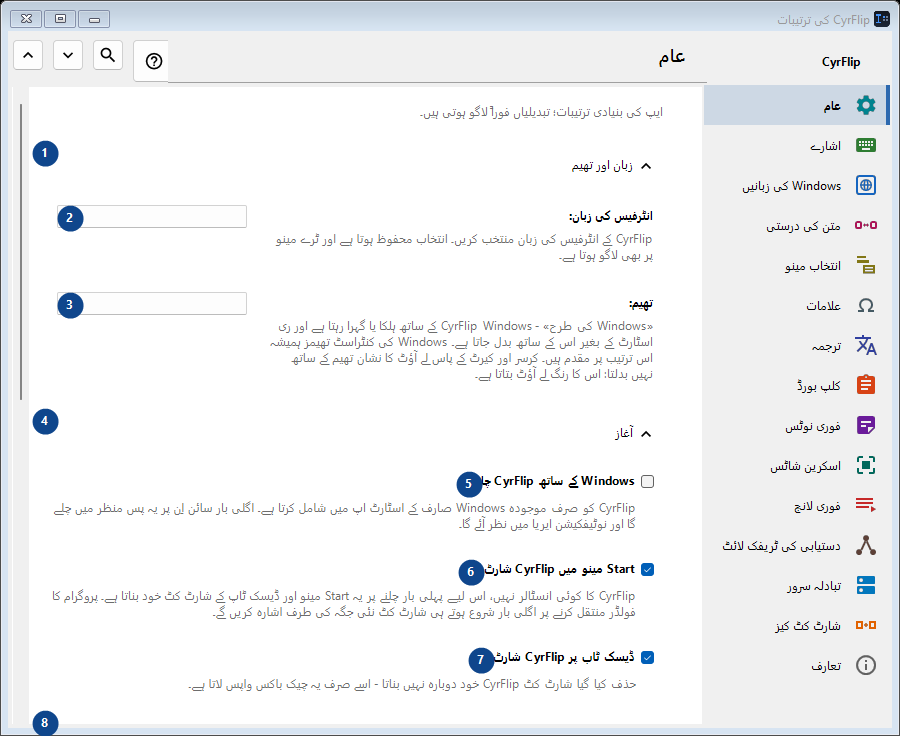Click the gear icon for عام

click(866, 105)
